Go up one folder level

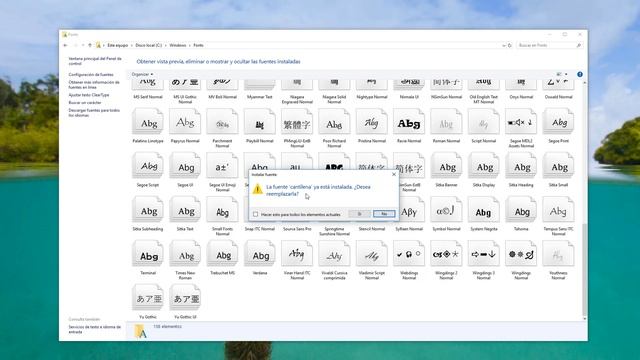[90, 45]
